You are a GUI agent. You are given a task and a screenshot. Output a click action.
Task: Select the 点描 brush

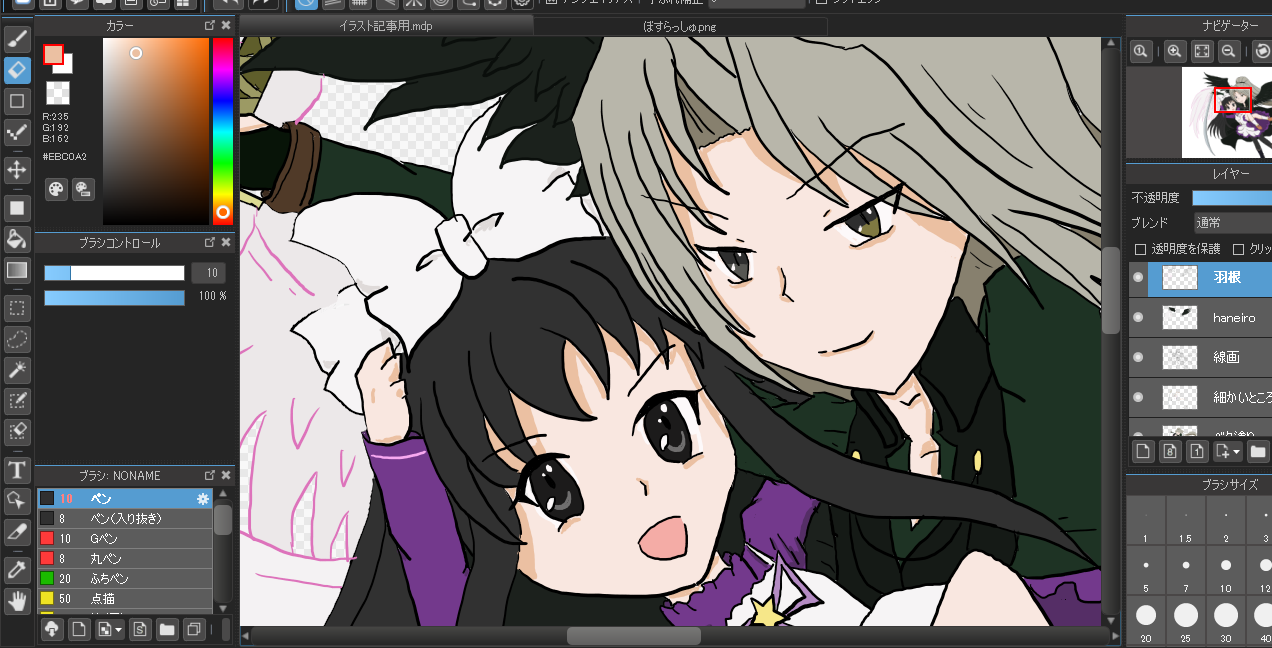click(x=125, y=598)
